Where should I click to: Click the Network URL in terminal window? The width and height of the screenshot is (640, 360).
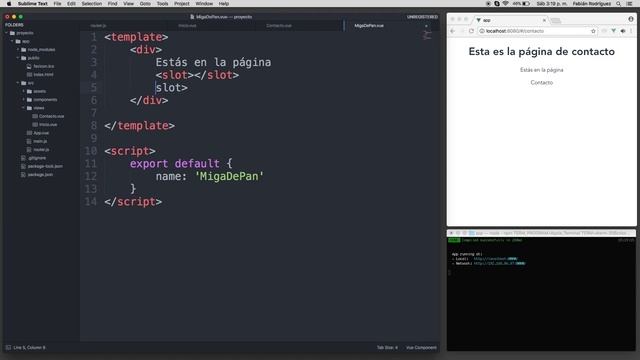[x=499, y=264]
